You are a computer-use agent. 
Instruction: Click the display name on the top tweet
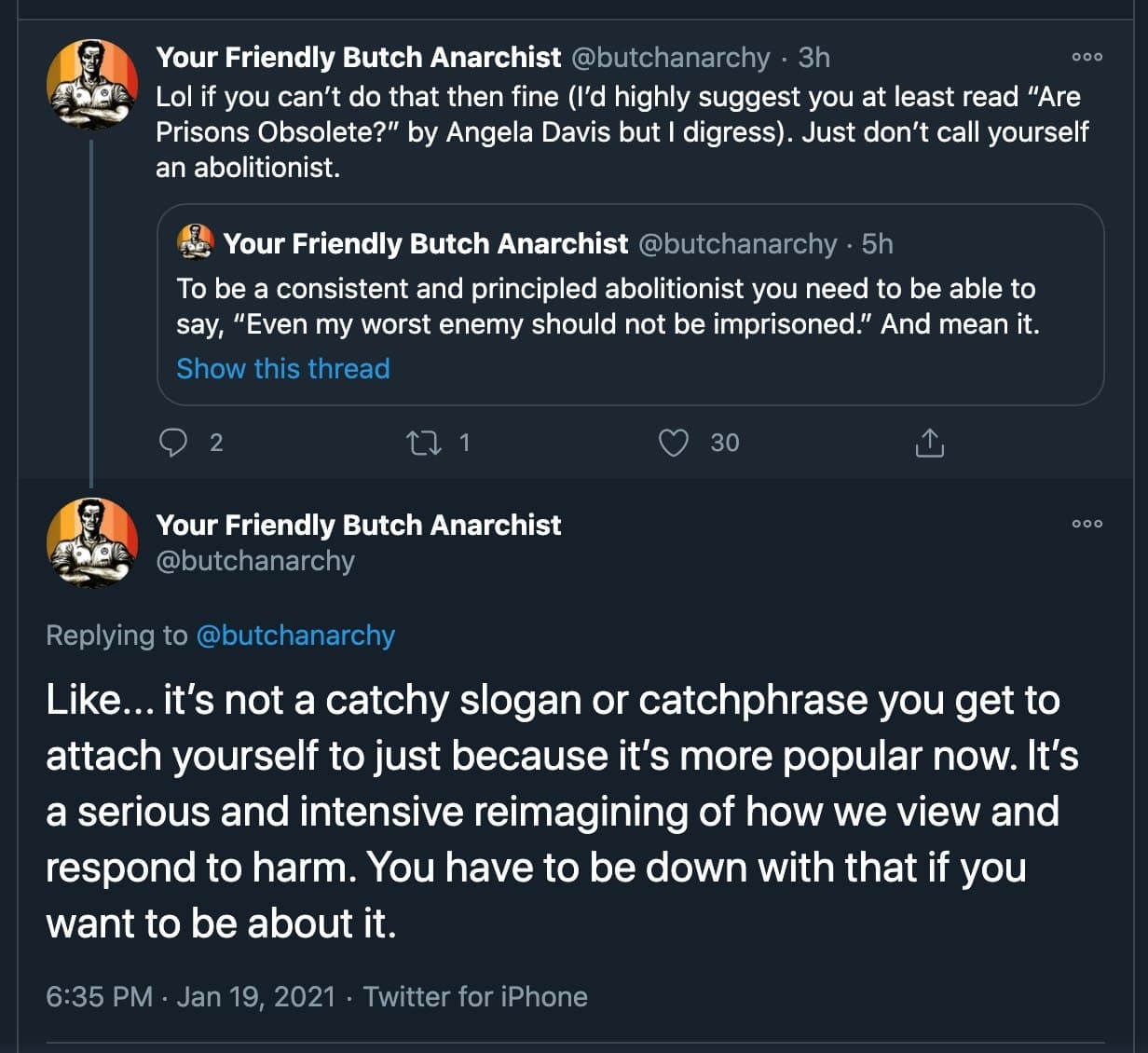(359, 58)
